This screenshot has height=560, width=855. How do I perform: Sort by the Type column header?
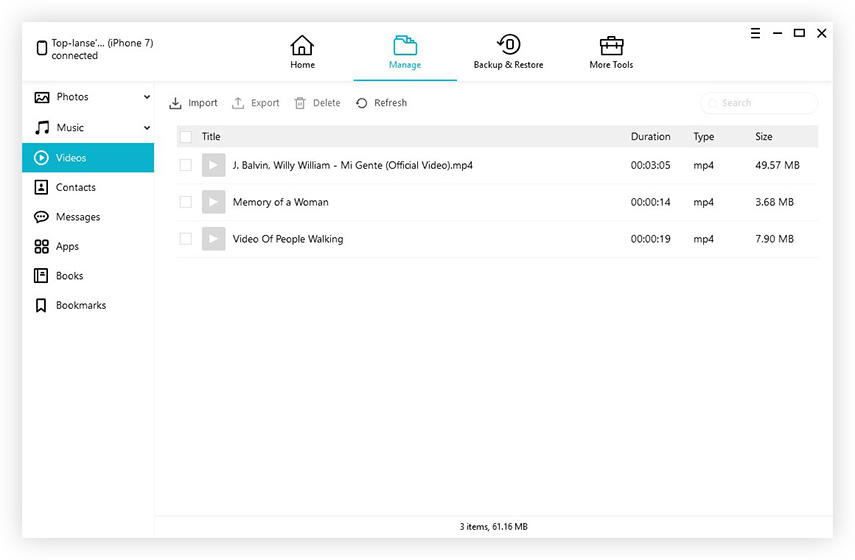703,137
